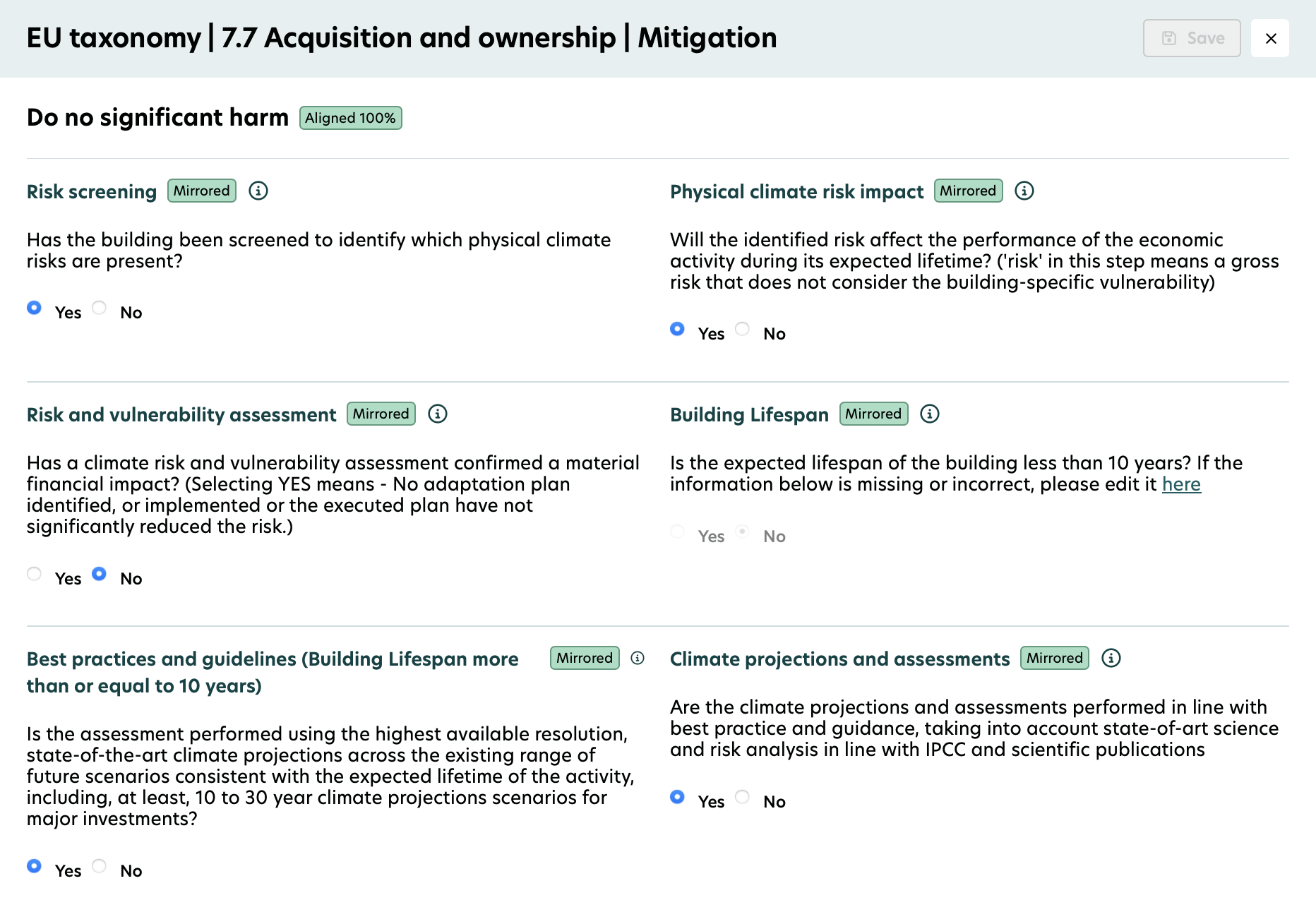1316x912 pixels.
Task: Open info tooltip for Risk screening
Action: pyautogui.click(x=258, y=190)
